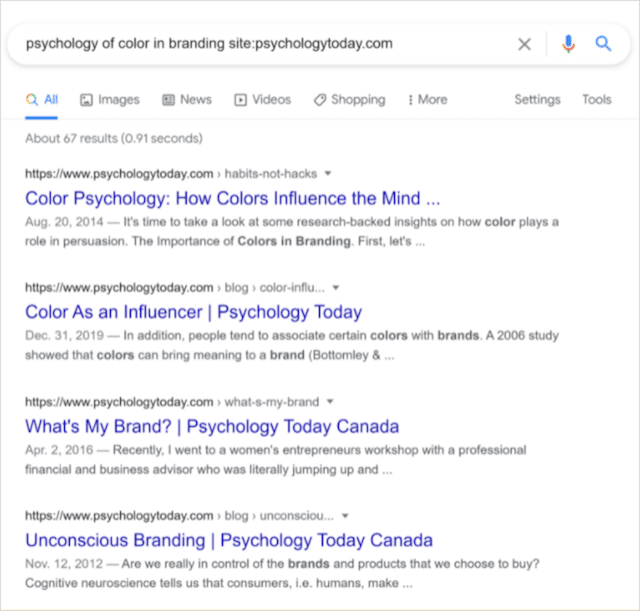Open the Settings menu

(537, 100)
